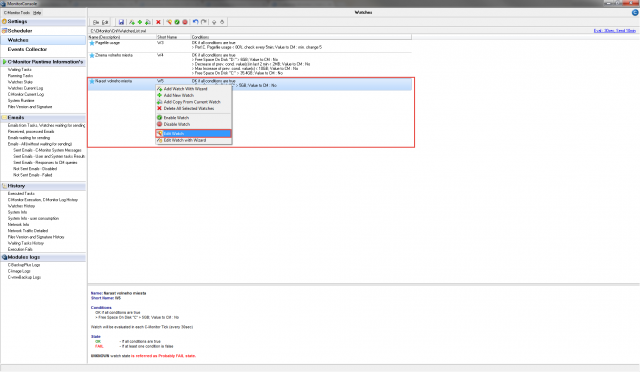
Task: Click the star icon of the selected W5 watch
Action: (92, 81)
